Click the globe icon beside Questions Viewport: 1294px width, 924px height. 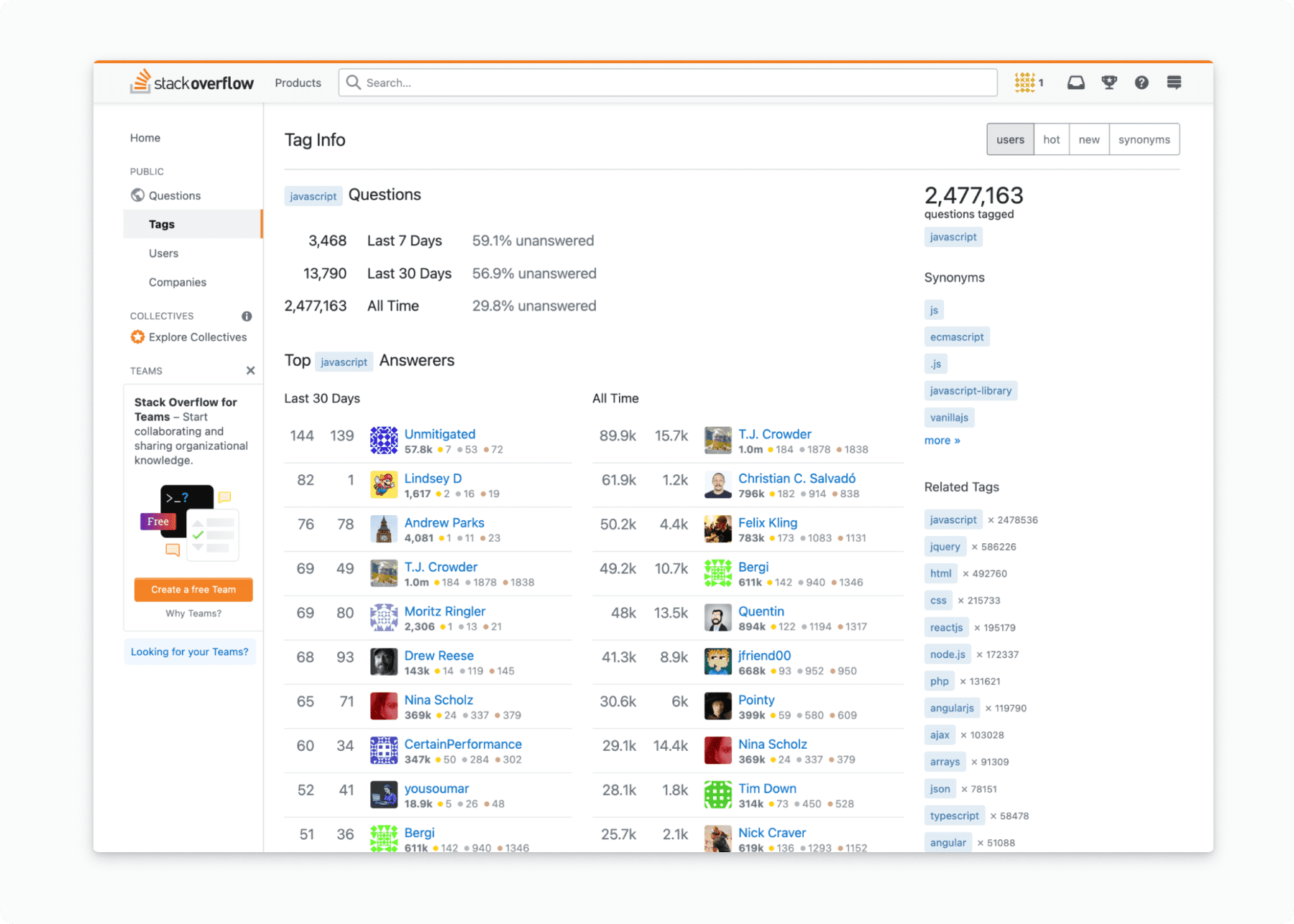coord(137,195)
